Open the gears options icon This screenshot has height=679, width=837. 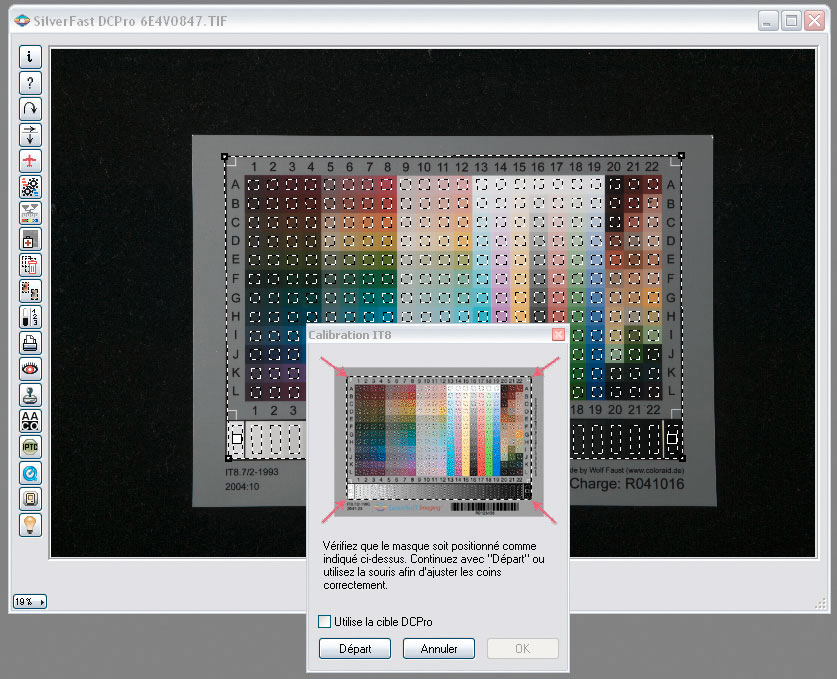(x=30, y=187)
